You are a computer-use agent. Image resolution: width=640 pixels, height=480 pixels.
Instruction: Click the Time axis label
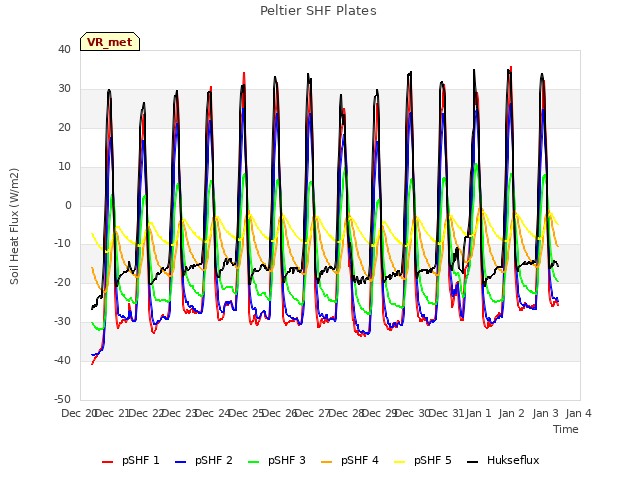pyautogui.click(x=566, y=429)
